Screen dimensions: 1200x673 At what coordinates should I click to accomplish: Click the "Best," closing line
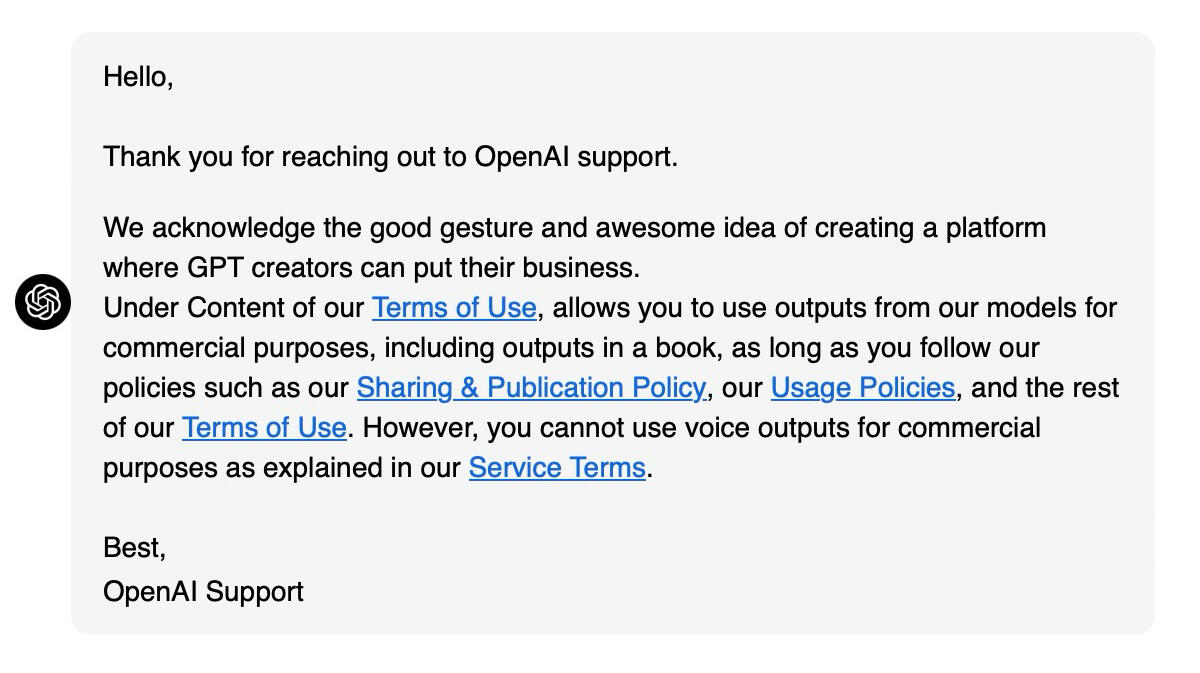click(x=134, y=548)
